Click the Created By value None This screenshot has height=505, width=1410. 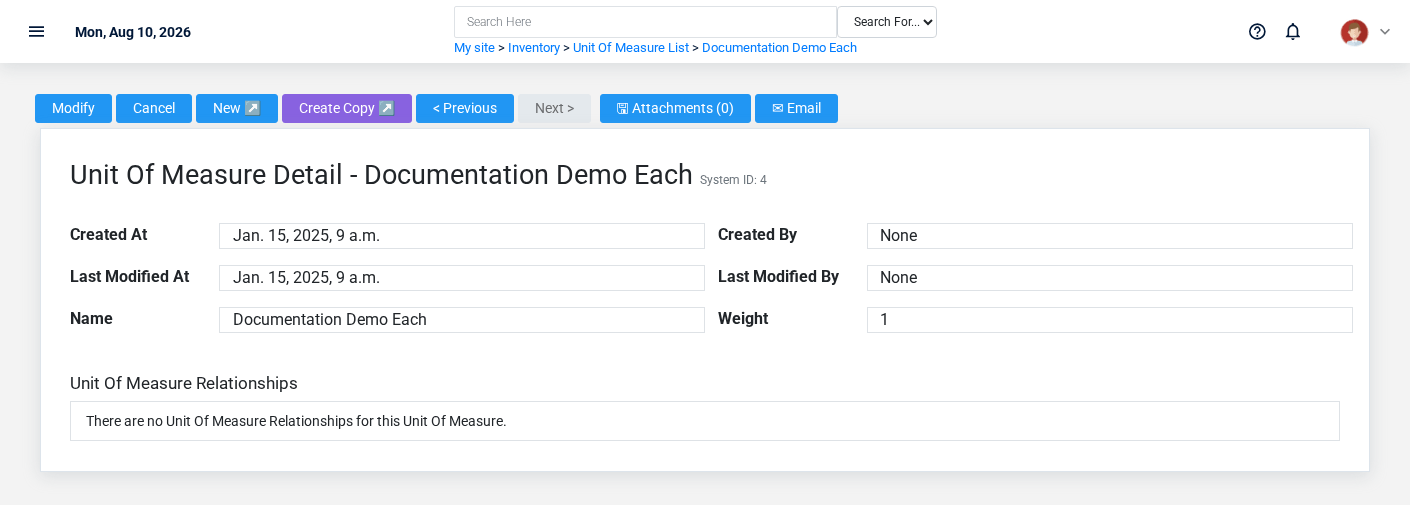point(1110,236)
